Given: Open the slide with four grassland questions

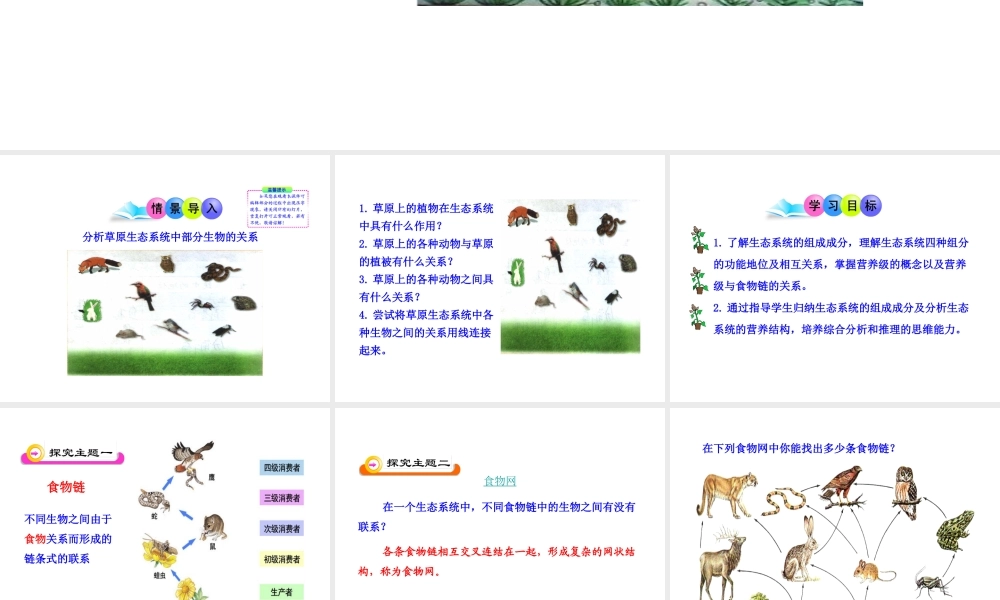Looking at the screenshot, I should tap(499, 278).
